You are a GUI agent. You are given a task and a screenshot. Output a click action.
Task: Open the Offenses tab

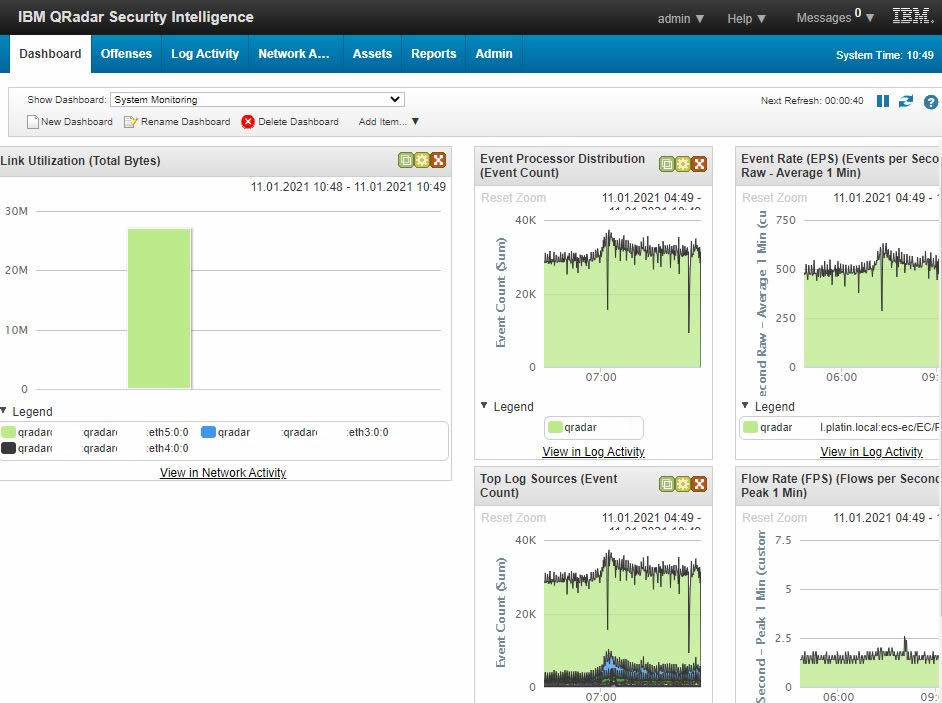click(126, 53)
